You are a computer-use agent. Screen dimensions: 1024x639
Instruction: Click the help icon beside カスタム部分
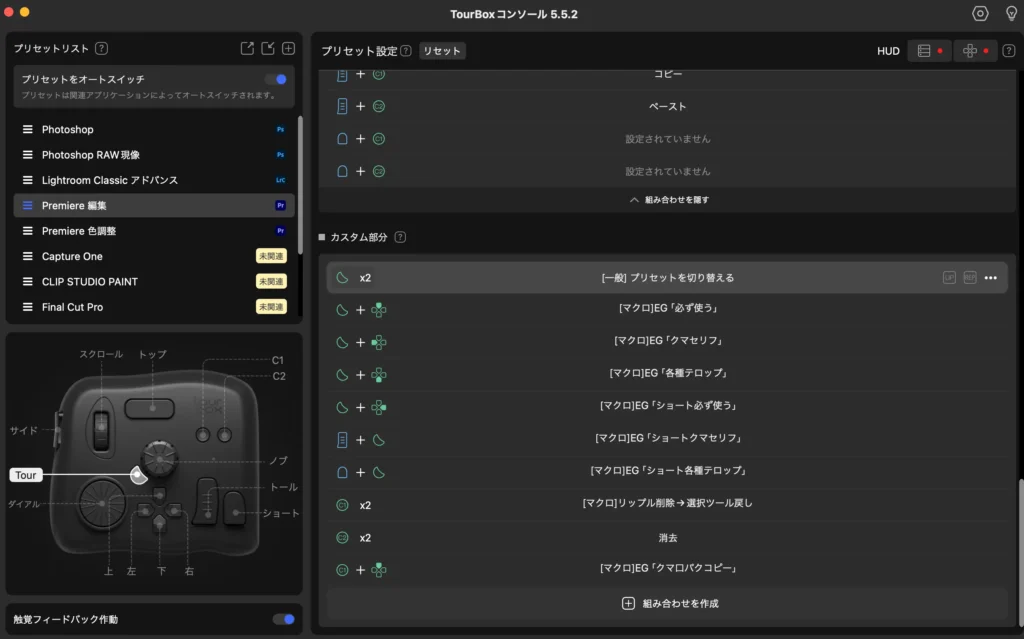[x=400, y=238]
